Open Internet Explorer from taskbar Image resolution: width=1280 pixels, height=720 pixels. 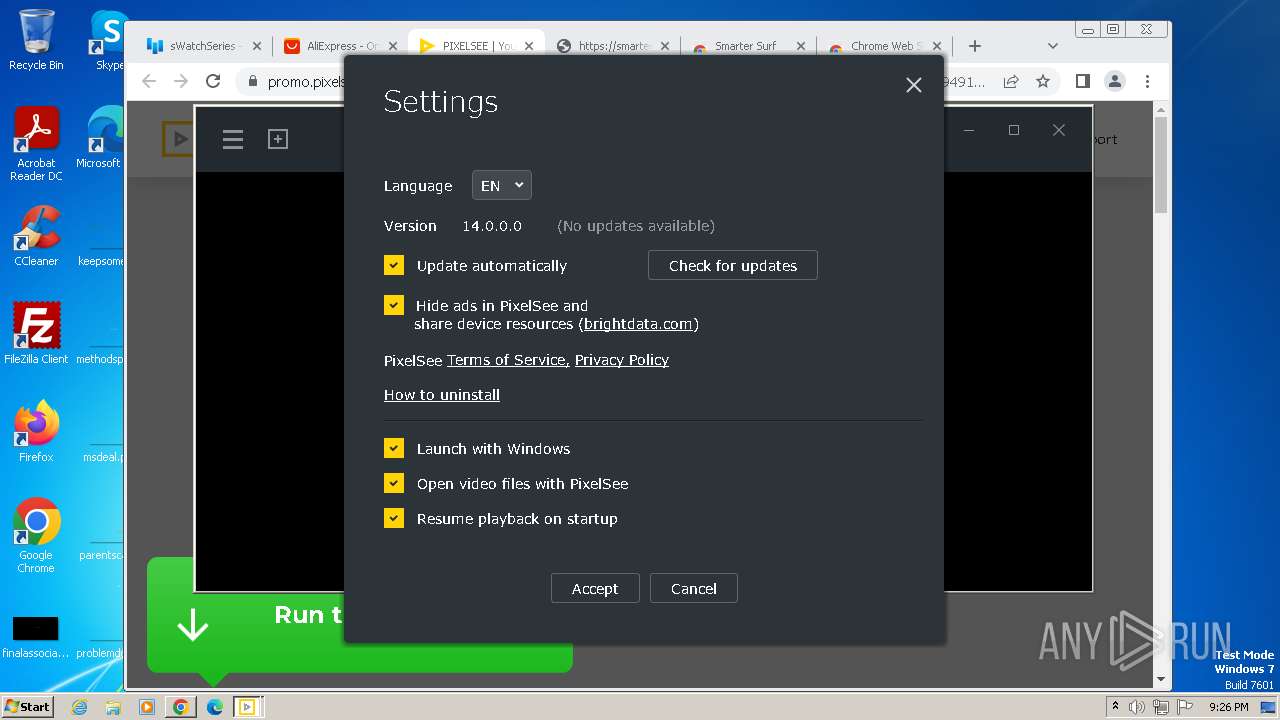(79, 707)
